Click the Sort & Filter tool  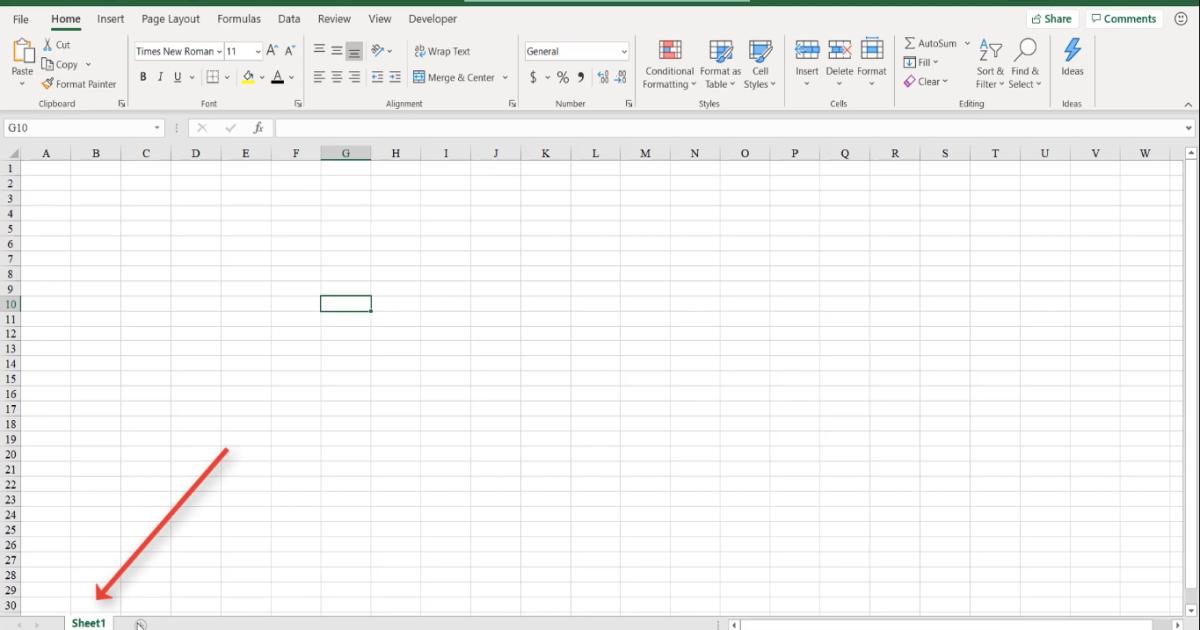[989, 62]
